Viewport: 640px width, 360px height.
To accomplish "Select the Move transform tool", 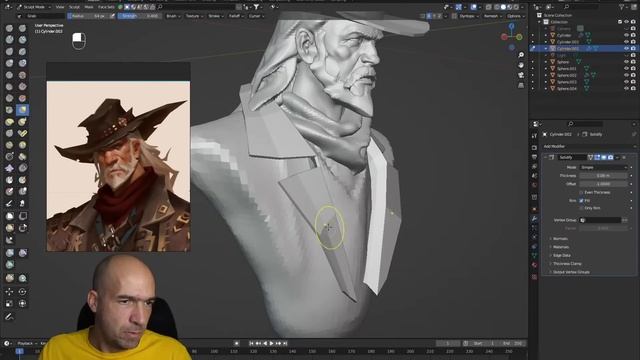I will pos(9,291).
